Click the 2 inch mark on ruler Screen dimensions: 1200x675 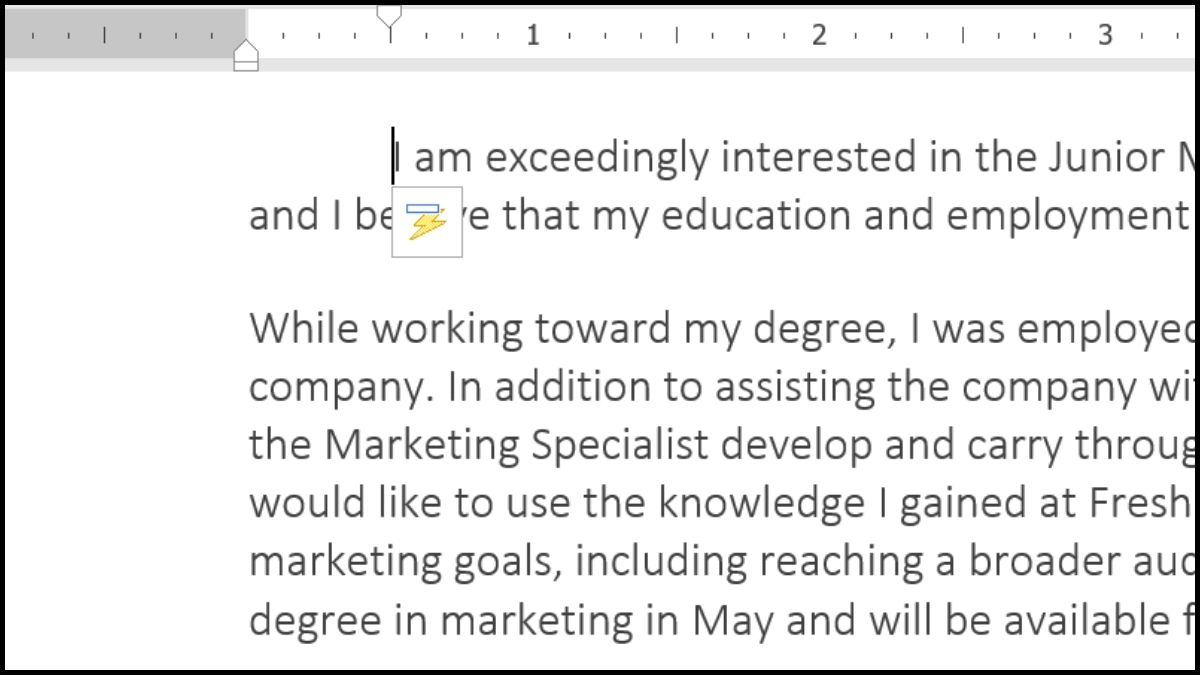click(x=819, y=35)
